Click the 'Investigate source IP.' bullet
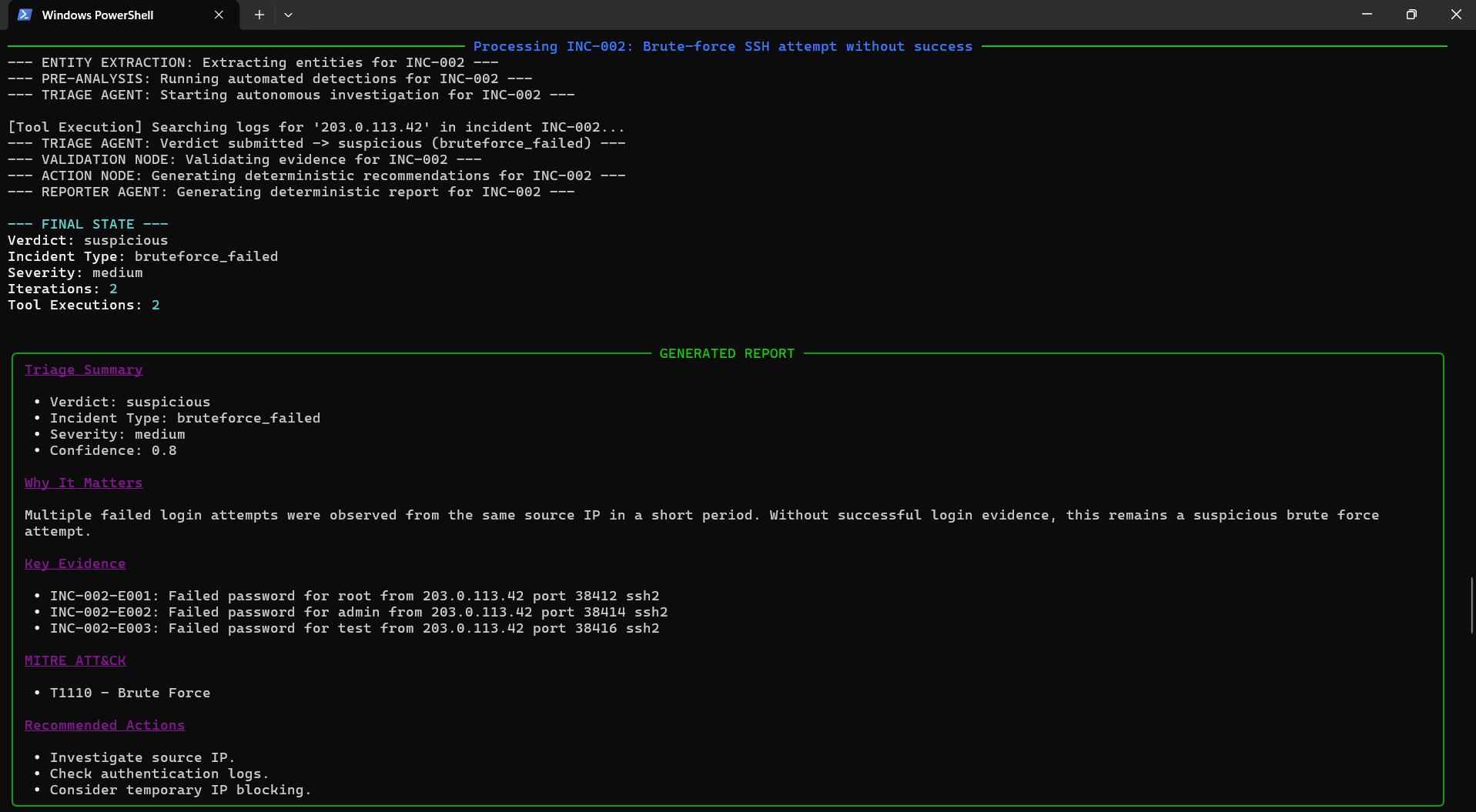Screen dimensions: 1476x812 142,757
